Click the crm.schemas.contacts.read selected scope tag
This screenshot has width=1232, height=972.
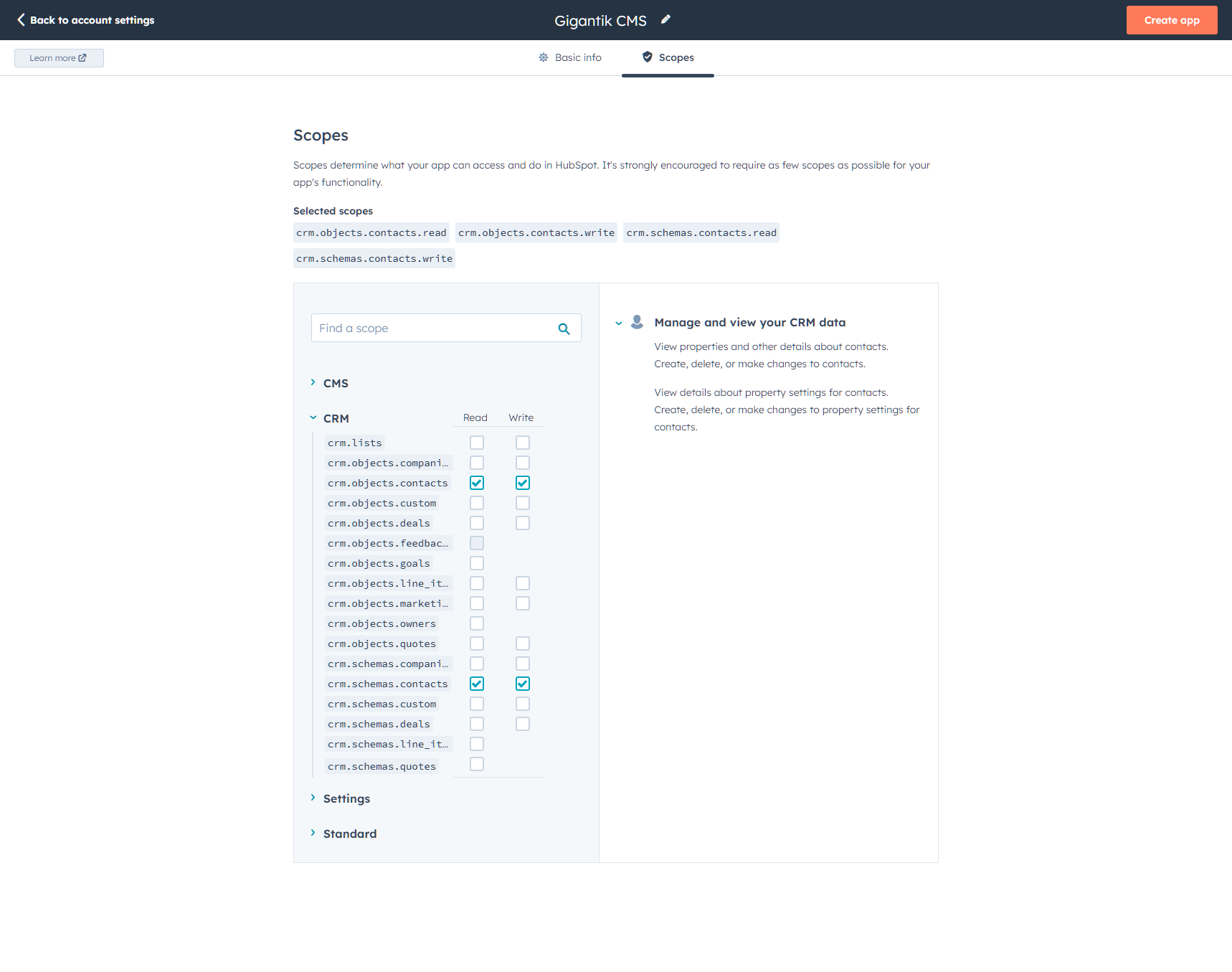701,232
